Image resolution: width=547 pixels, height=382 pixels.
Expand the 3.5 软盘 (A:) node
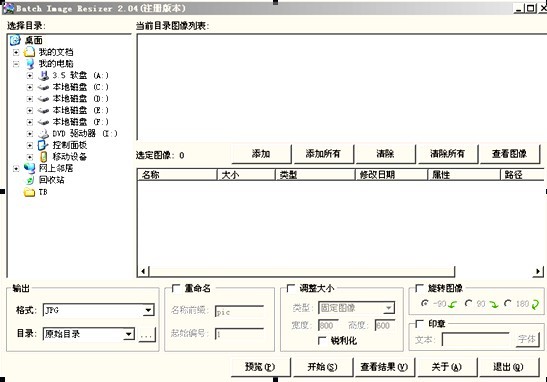click(x=30, y=76)
